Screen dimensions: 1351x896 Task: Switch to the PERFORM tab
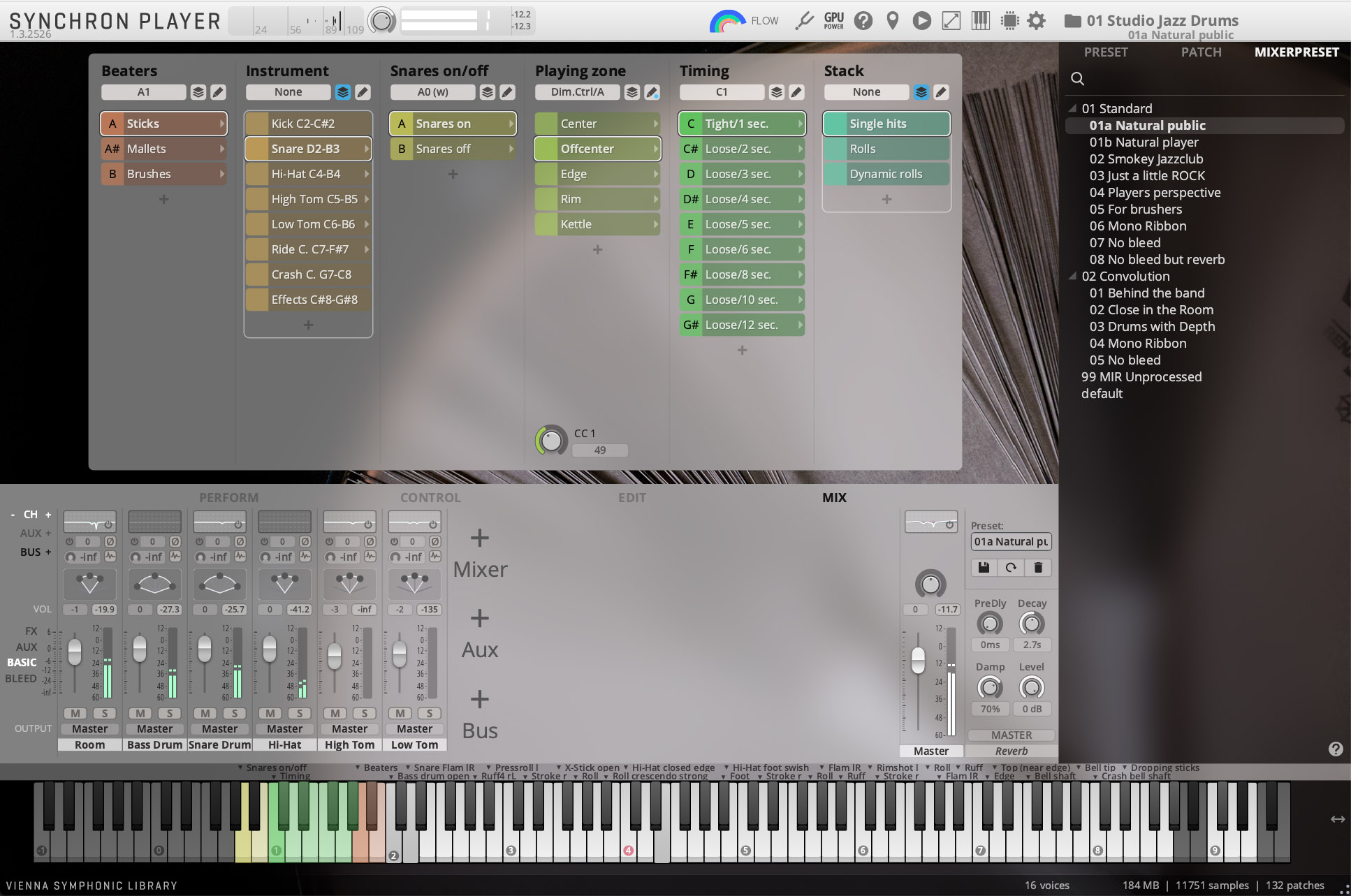pyautogui.click(x=228, y=498)
